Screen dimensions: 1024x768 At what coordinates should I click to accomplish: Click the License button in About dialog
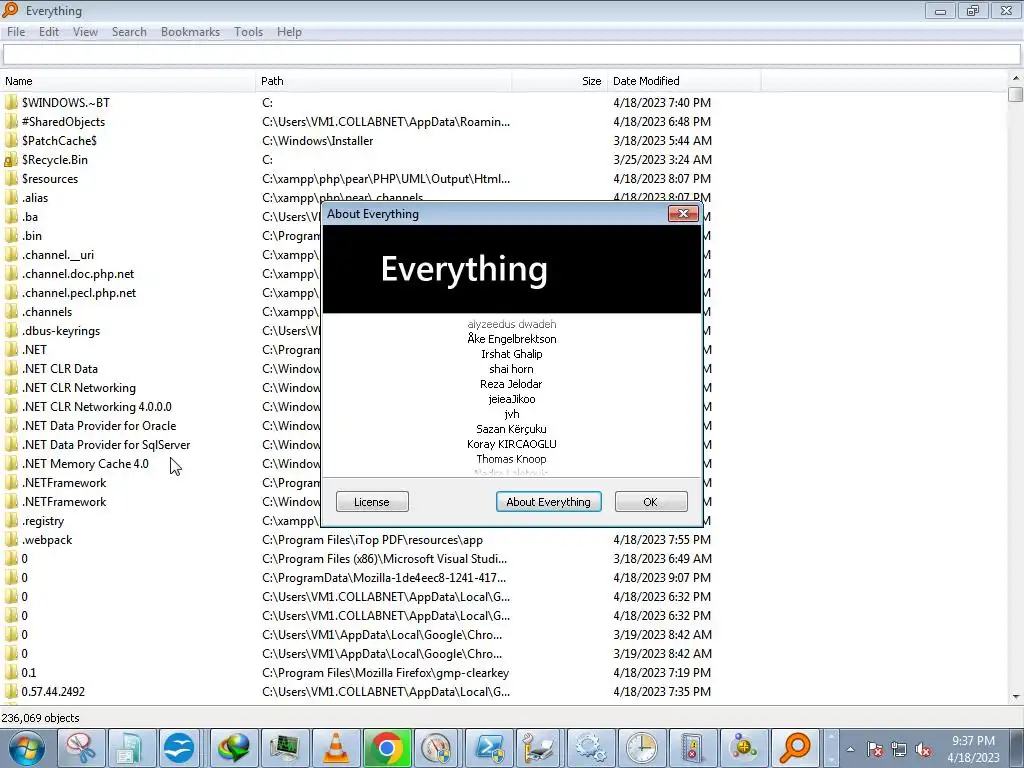point(372,502)
